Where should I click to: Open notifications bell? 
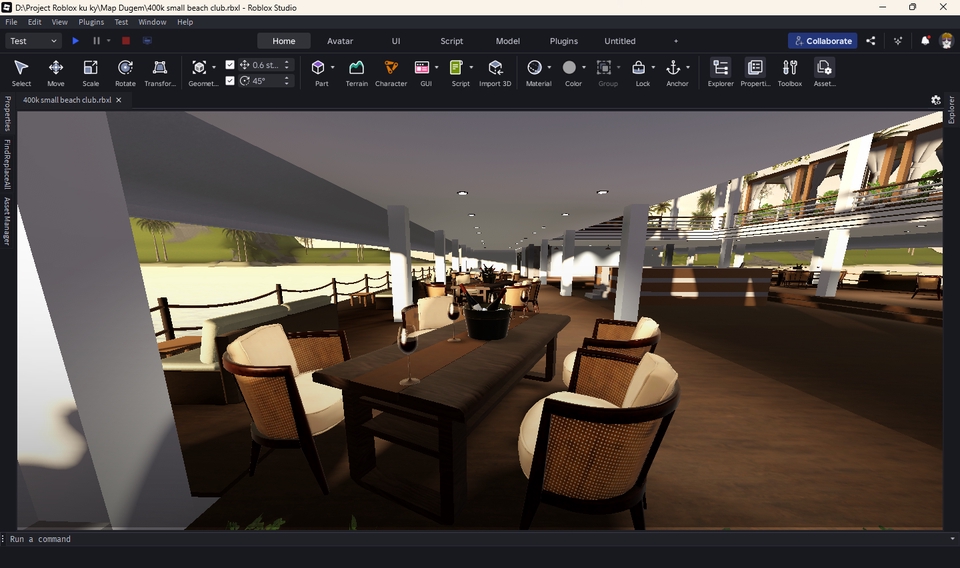click(925, 41)
